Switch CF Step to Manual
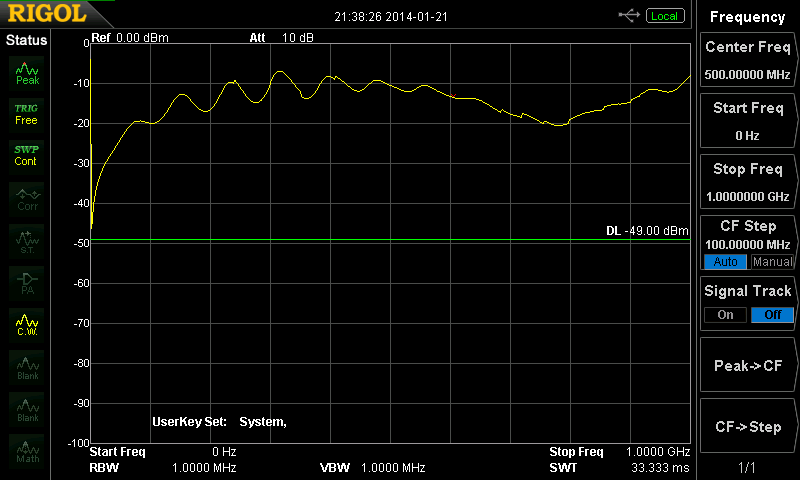800x480 pixels. pos(772,262)
